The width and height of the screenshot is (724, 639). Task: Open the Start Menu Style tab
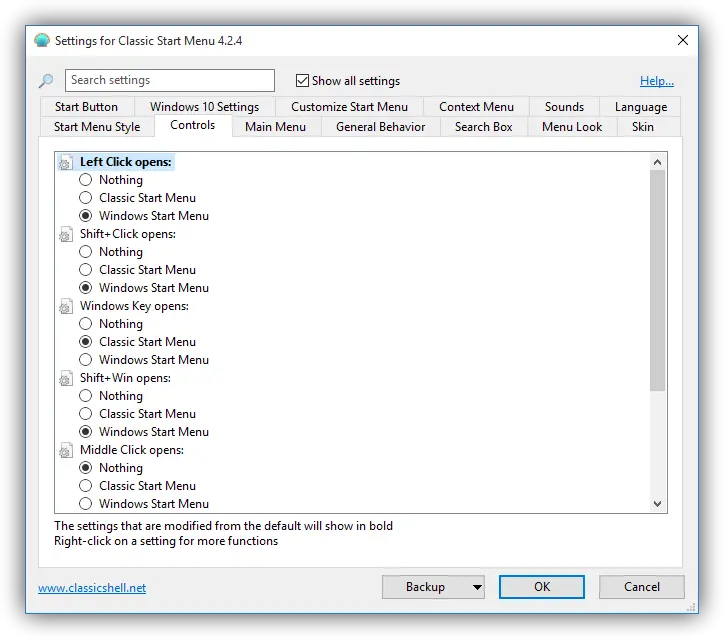[x=97, y=127]
